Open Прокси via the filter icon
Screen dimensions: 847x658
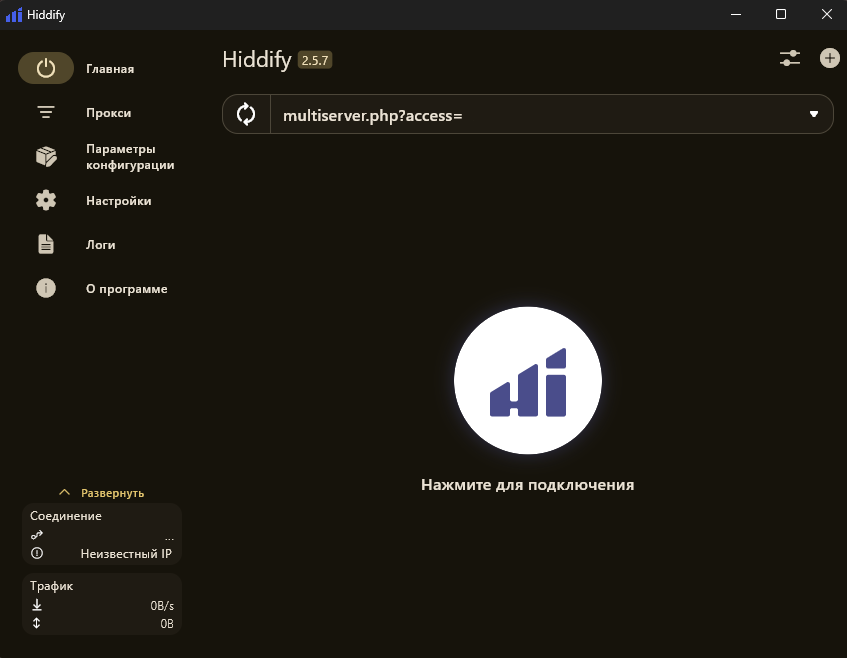[46, 112]
